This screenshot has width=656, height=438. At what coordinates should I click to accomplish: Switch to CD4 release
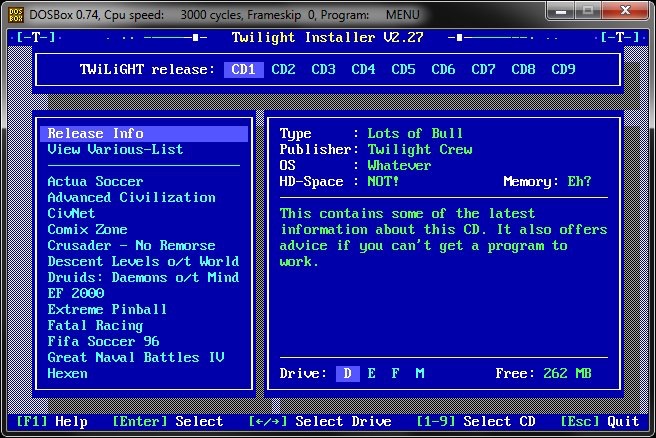click(x=363, y=69)
